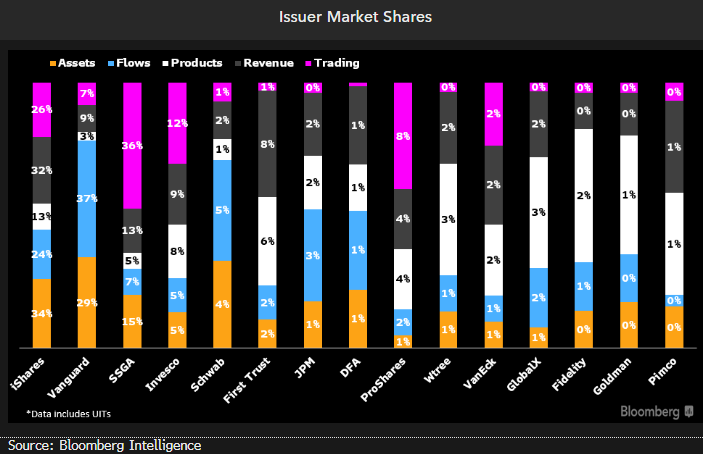Click the orange Assets legend swatch

coord(51,63)
